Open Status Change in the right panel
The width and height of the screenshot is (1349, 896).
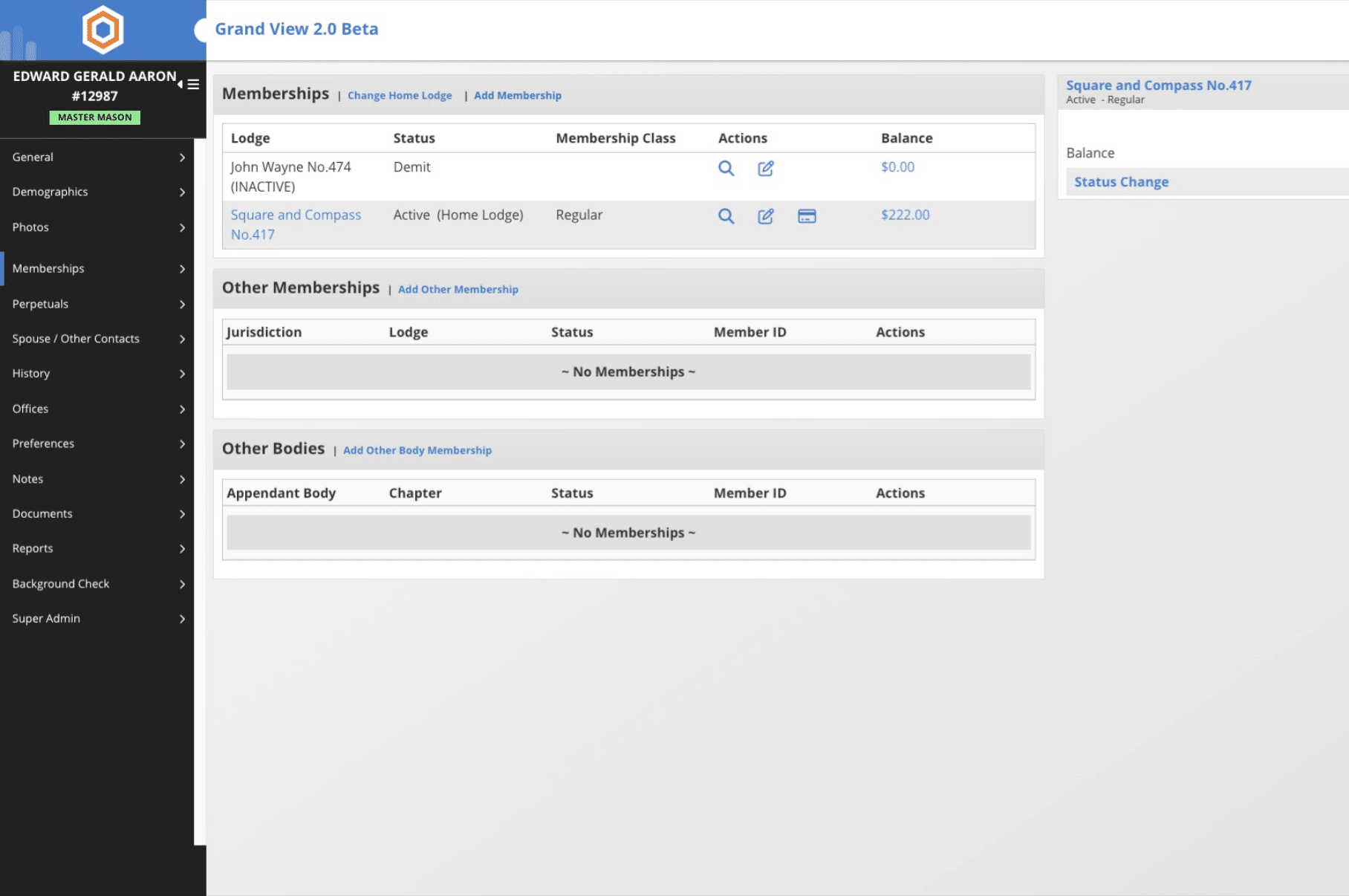click(1121, 182)
